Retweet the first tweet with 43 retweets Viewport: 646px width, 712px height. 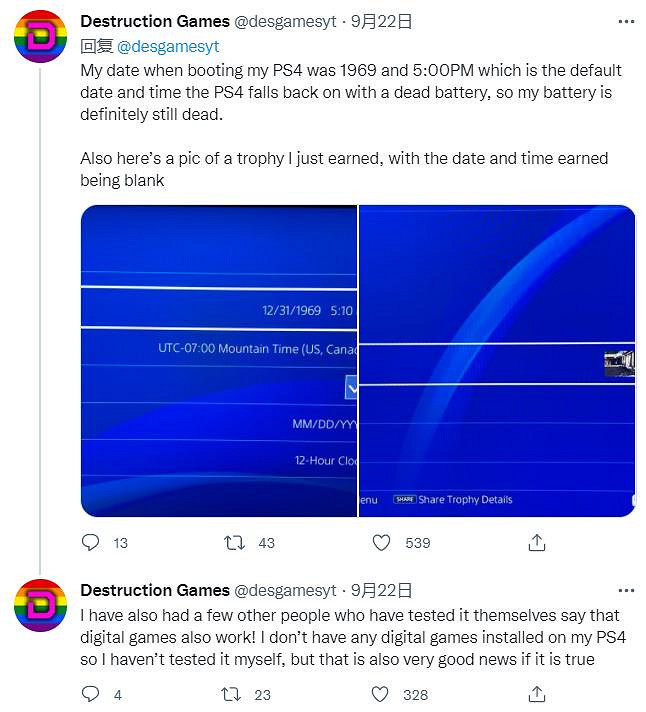234,542
